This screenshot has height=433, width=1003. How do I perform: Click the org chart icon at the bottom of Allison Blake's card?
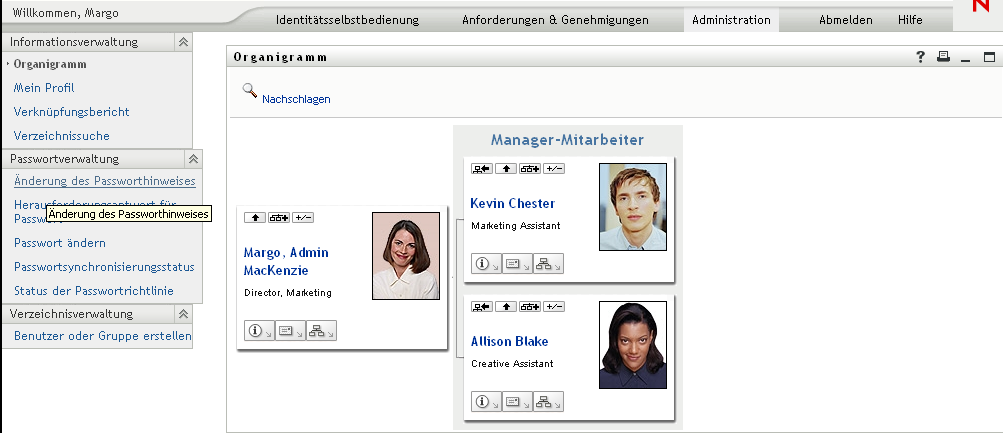pyautogui.click(x=548, y=402)
